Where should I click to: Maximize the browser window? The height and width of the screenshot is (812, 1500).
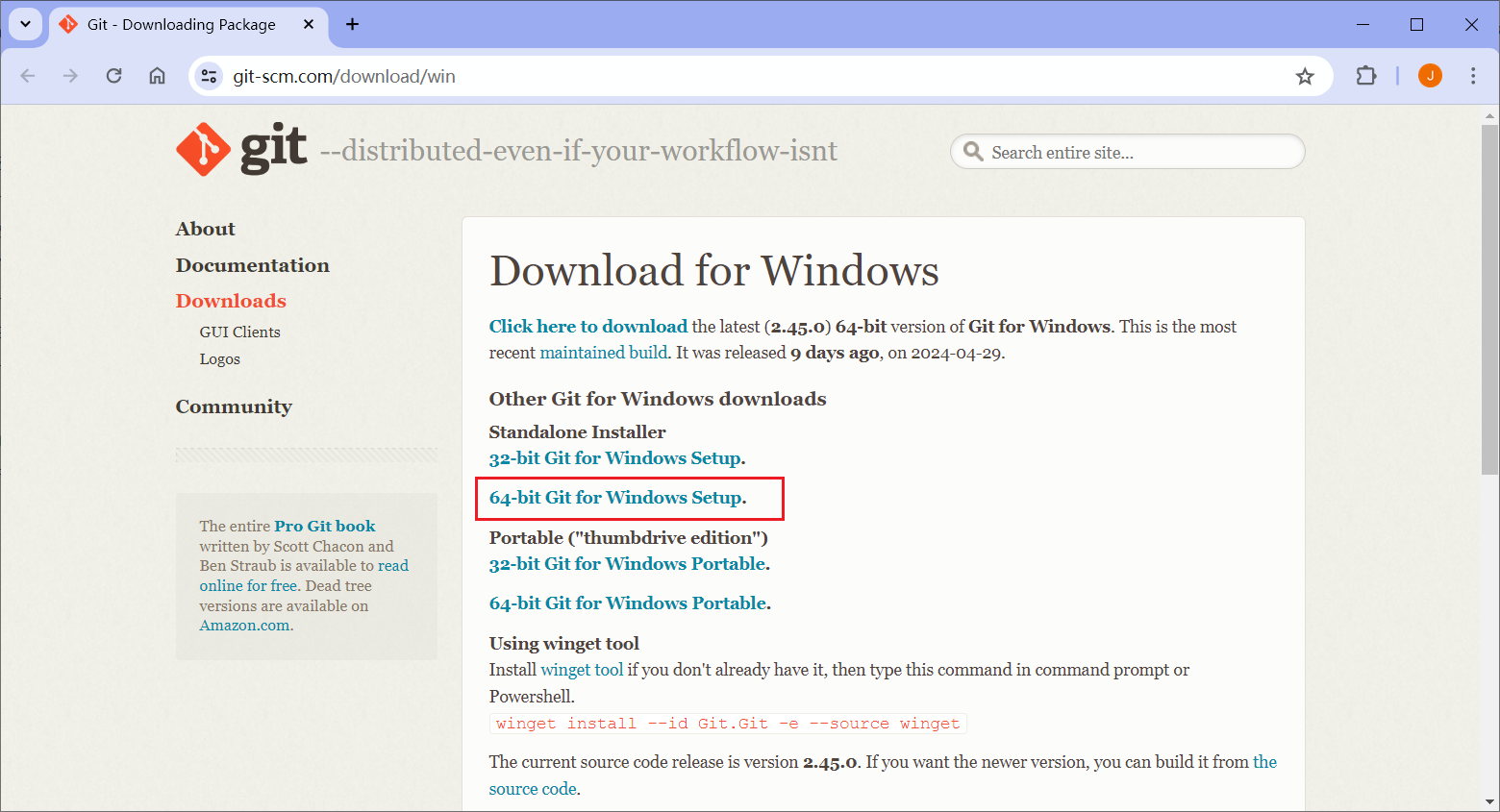click(x=1416, y=24)
